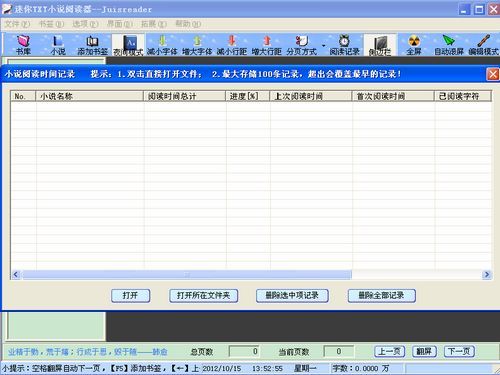This screenshot has width=500, height=375.
Task: Click 减小行距 to reduce line spacing
Action: tap(232, 45)
